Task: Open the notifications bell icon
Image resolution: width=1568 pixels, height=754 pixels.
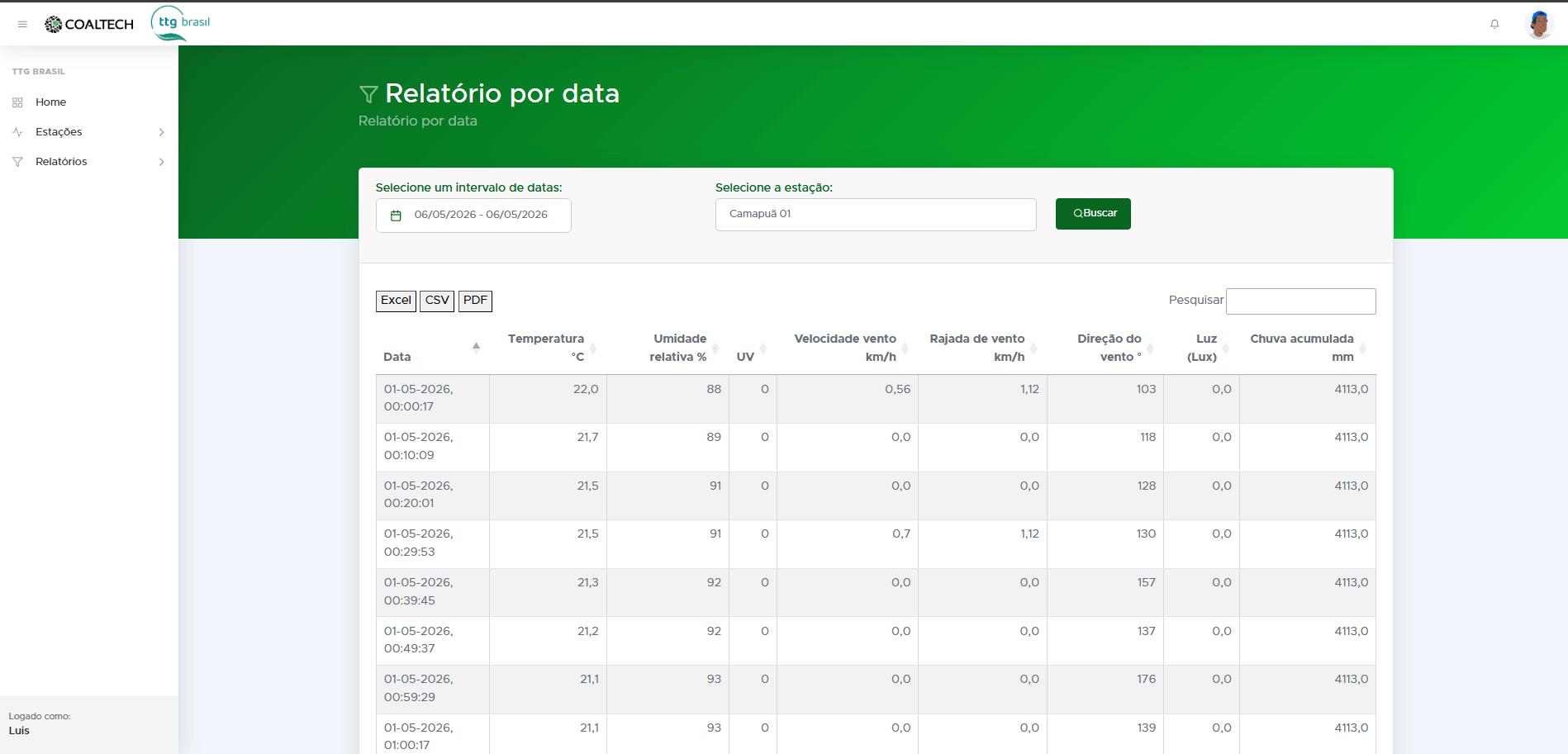Action: click(x=1494, y=24)
